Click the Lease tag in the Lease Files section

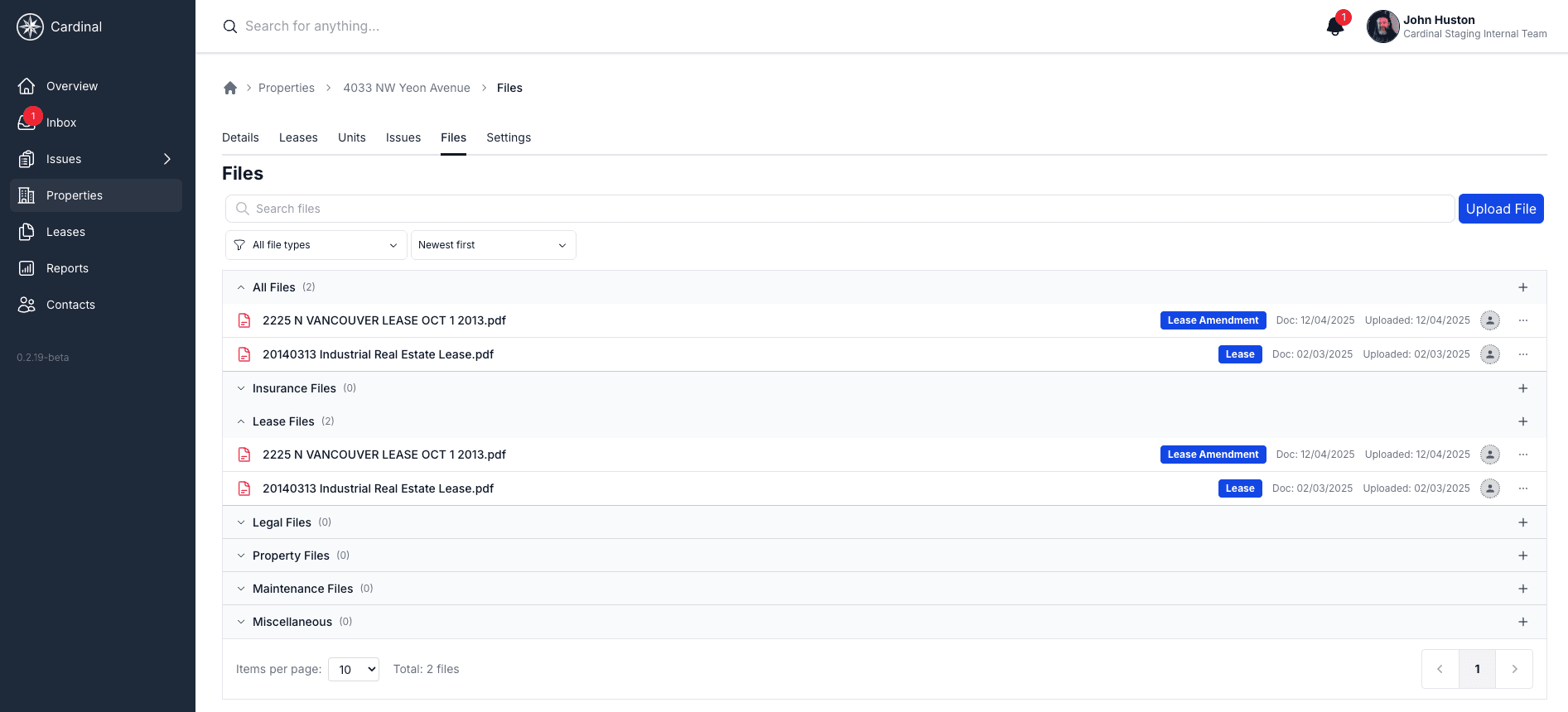coord(1240,488)
